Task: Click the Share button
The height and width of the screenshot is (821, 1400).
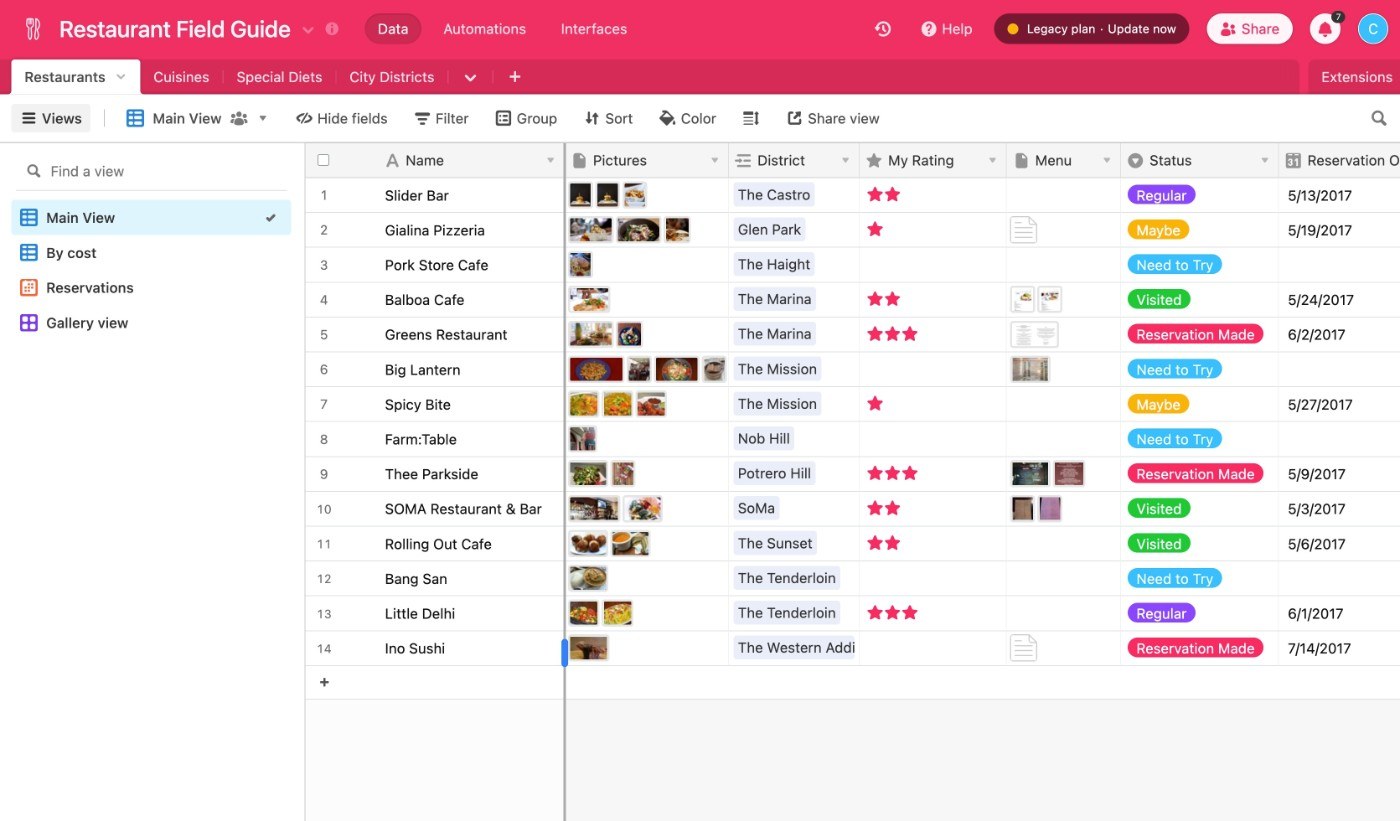Action: point(1249,29)
